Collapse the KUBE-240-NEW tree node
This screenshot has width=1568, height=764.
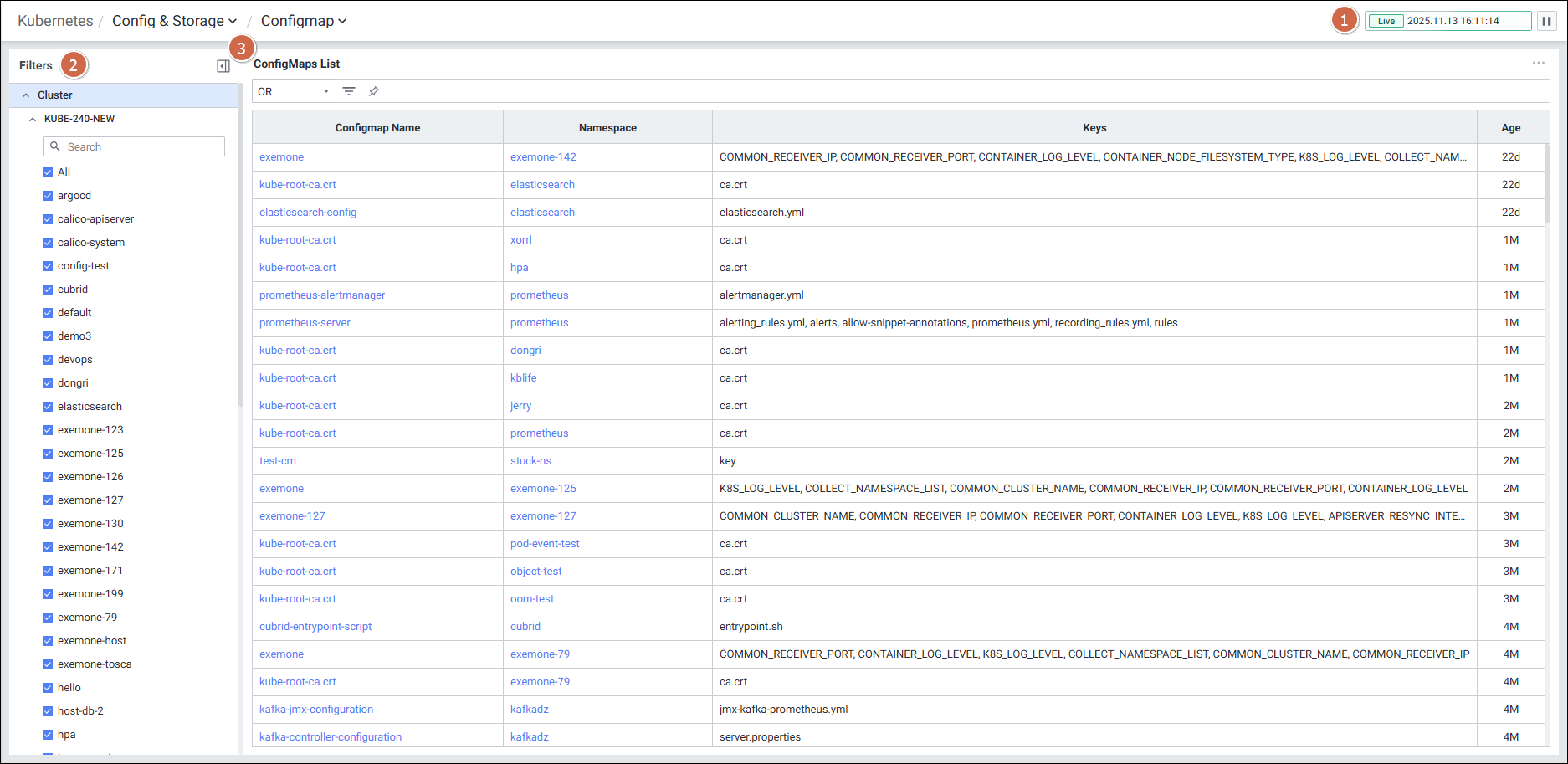coord(33,119)
